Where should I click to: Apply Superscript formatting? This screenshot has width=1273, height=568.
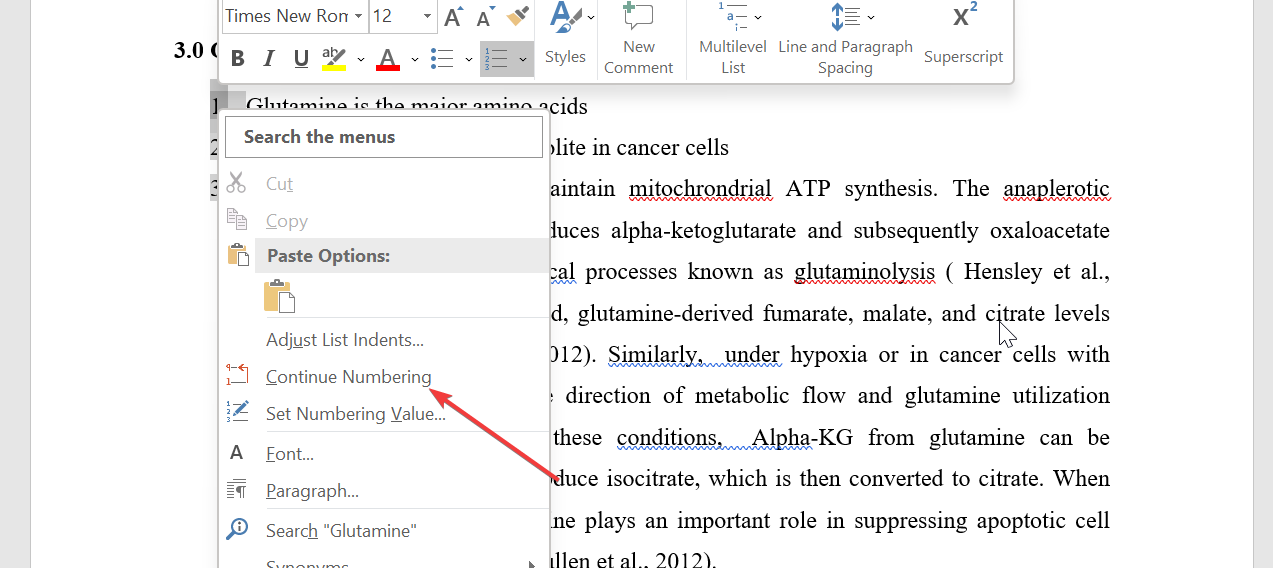click(963, 36)
